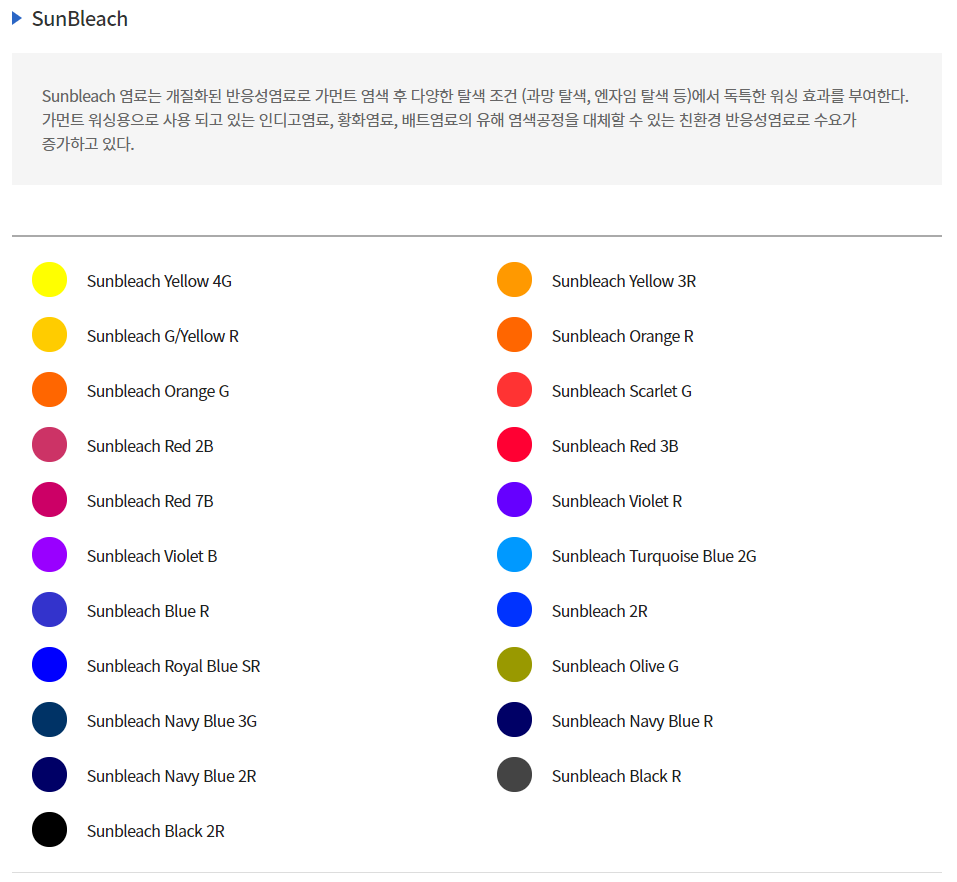Click the Korean Sunbleach description paragraph

(x=475, y=120)
